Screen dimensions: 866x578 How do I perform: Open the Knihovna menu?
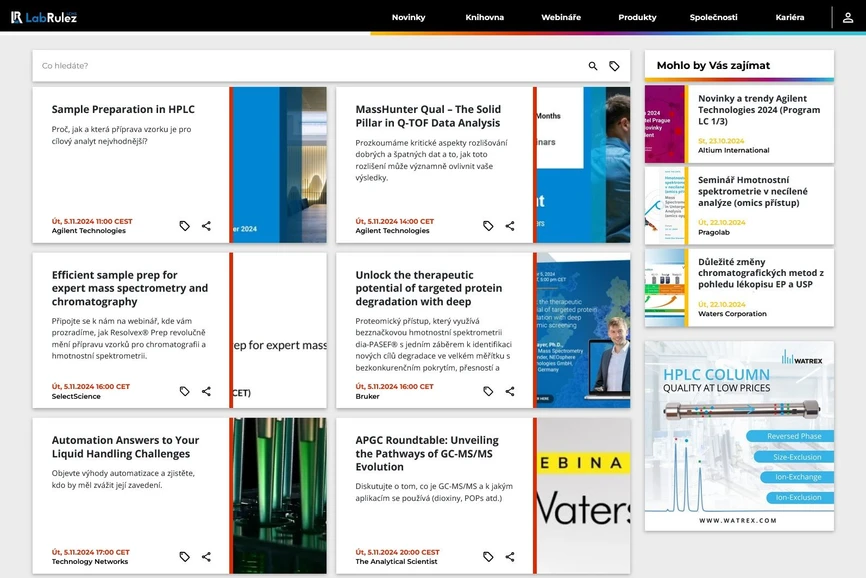pos(484,17)
